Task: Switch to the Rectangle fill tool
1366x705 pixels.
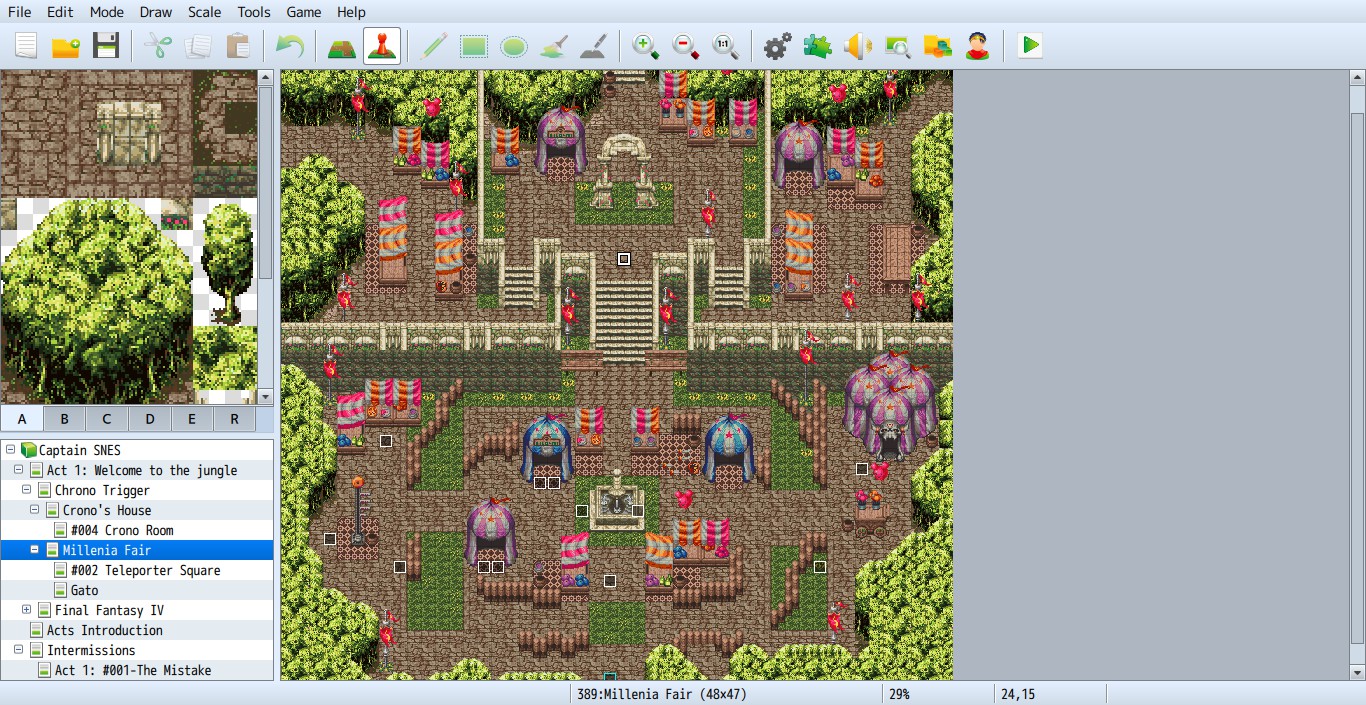Action: coord(473,46)
